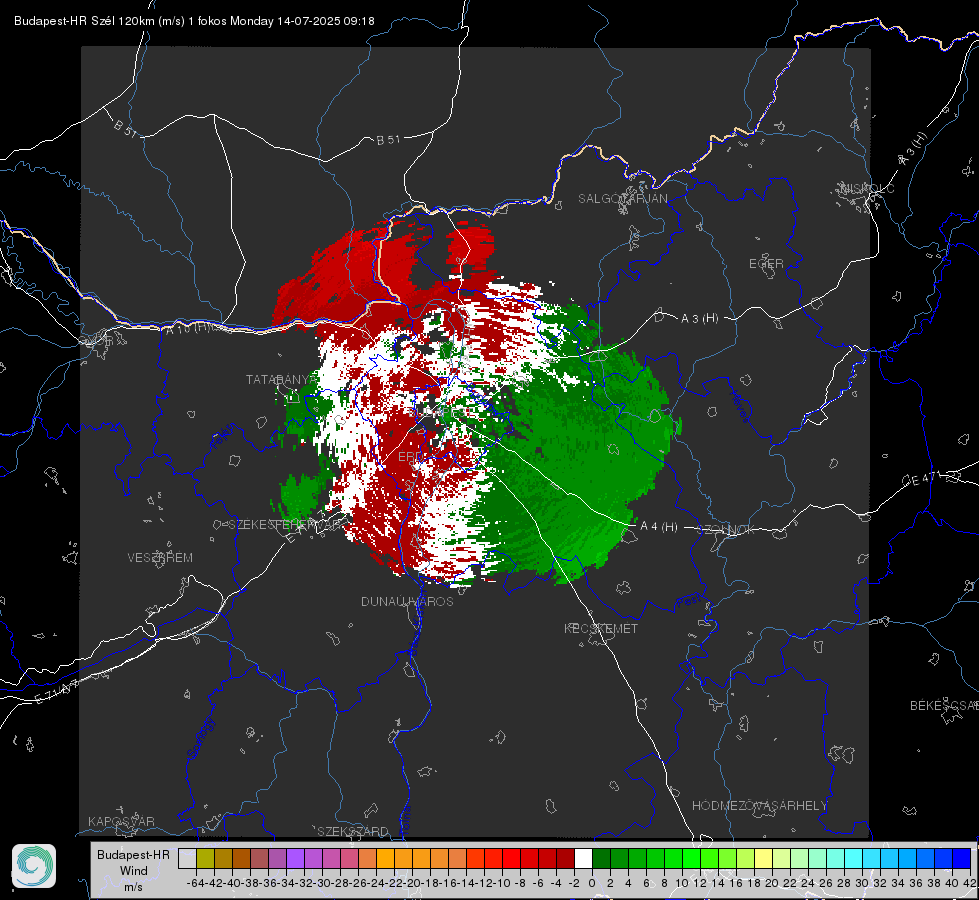This screenshot has width=979, height=900.
Task: Click the EGER city label
Action: [766, 264]
